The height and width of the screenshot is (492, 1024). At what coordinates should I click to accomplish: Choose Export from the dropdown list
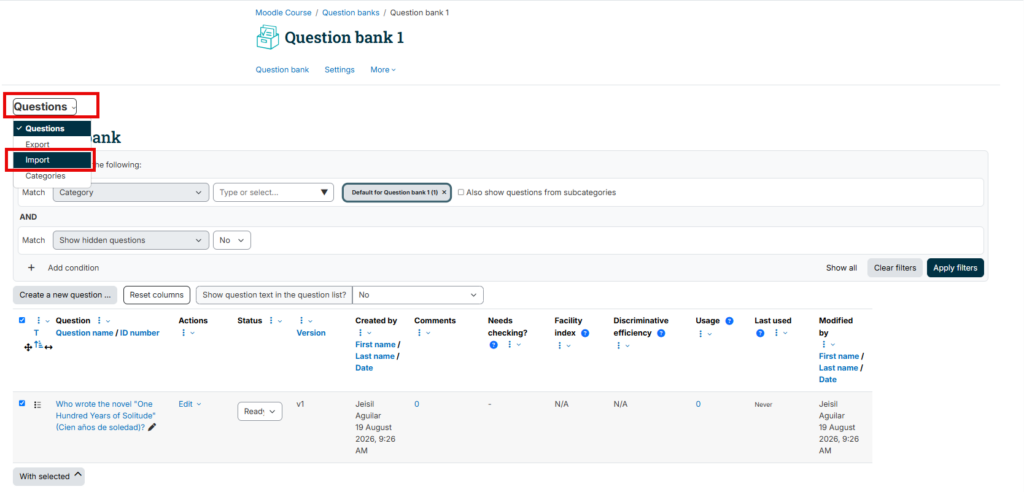click(x=52, y=144)
